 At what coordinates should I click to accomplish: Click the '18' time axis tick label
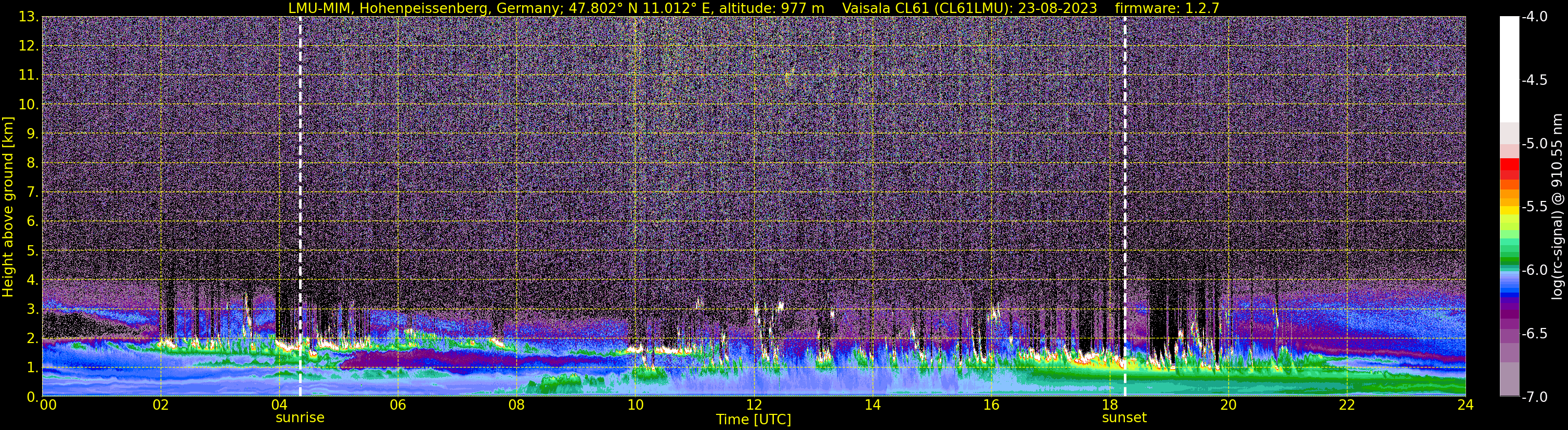tap(1110, 405)
